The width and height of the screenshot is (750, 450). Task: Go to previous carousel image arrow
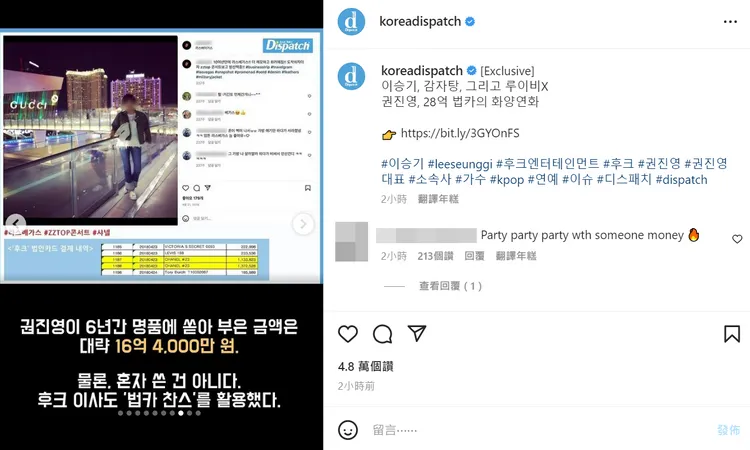(x=16, y=222)
